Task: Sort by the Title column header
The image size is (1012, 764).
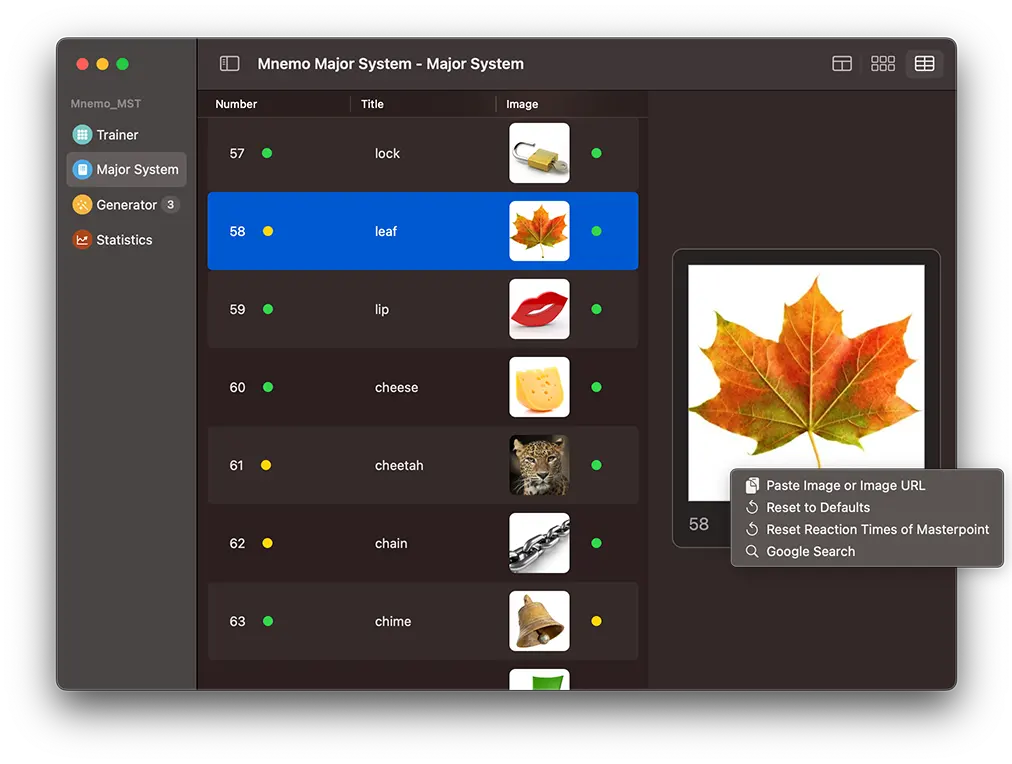Action: [x=370, y=103]
